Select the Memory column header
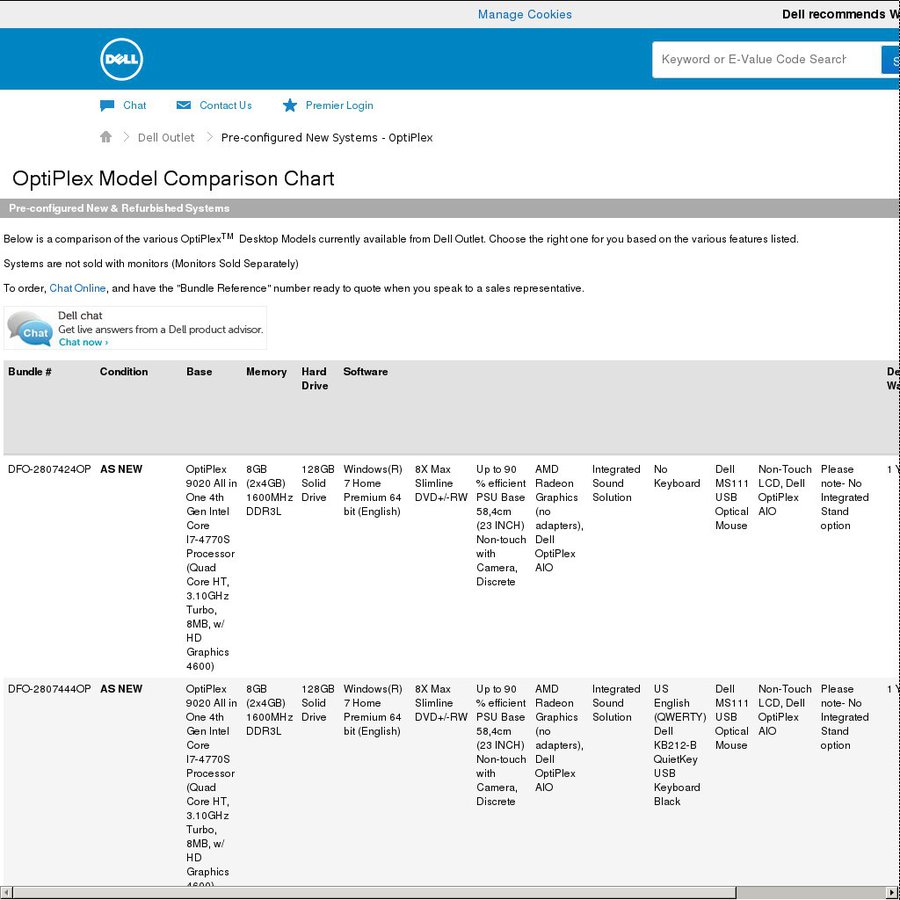This screenshot has width=900, height=900. tap(266, 372)
